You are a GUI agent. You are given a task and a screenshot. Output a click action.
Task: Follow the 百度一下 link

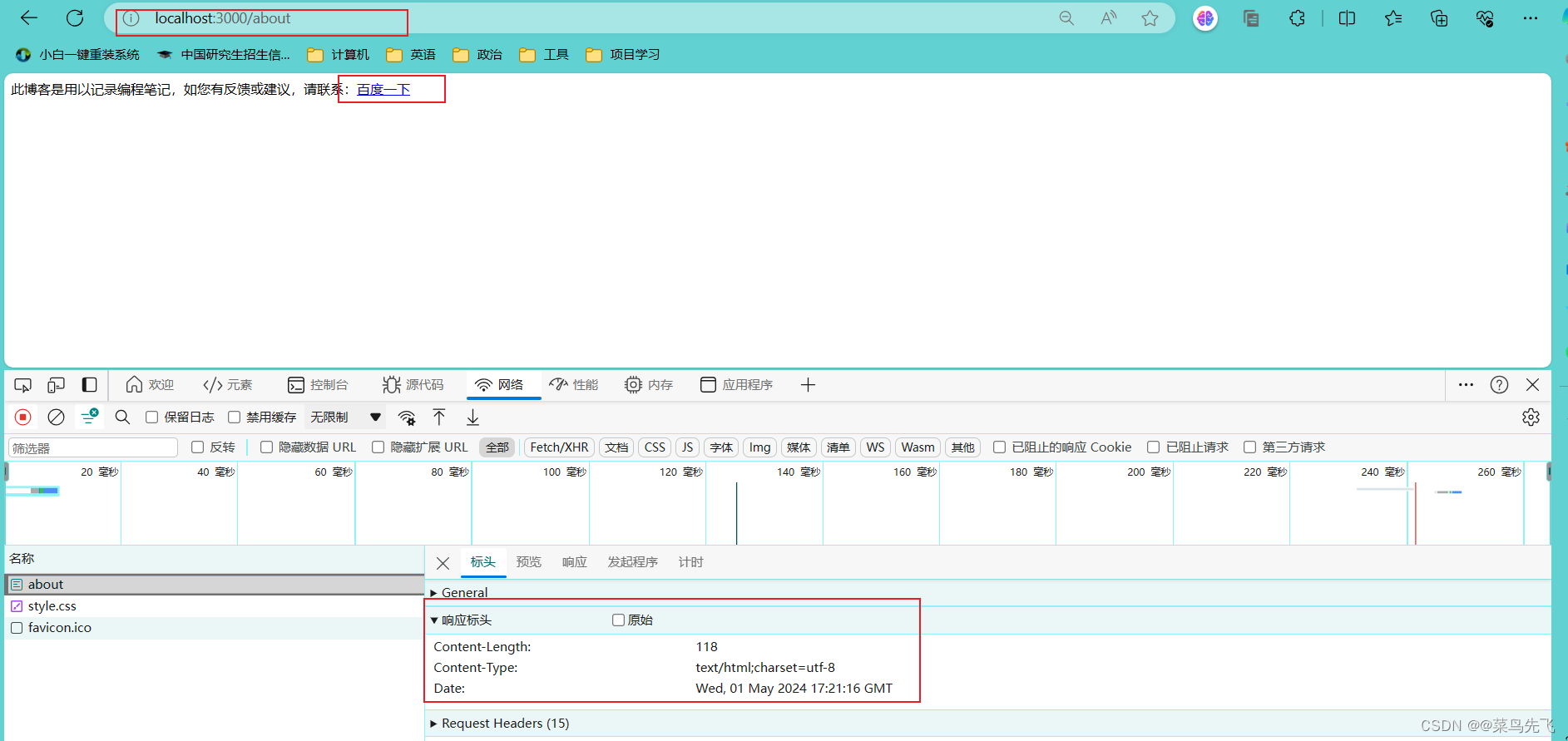pos(383,90)
